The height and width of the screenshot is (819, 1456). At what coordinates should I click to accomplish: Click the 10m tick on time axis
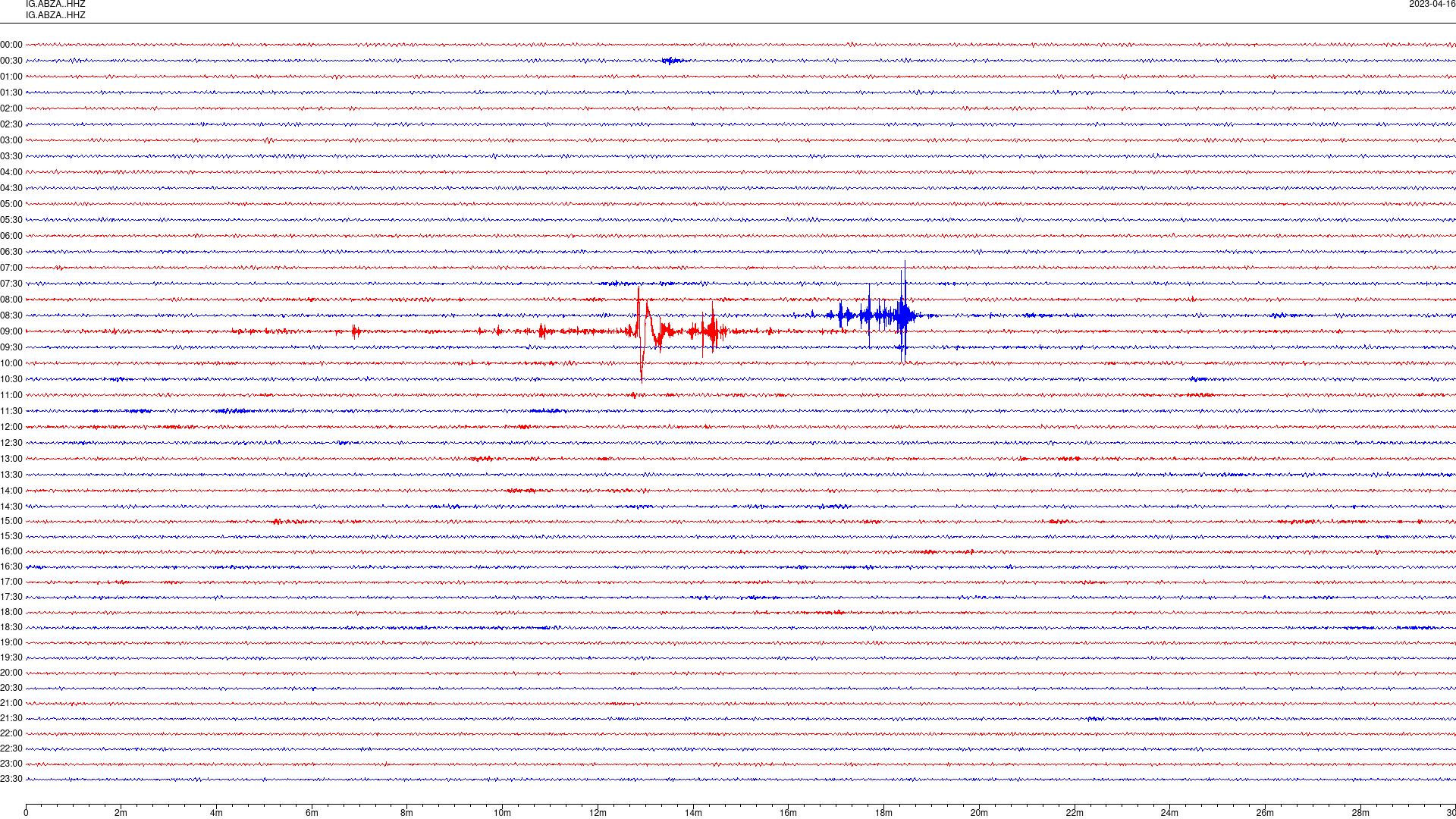pos(502,812)
